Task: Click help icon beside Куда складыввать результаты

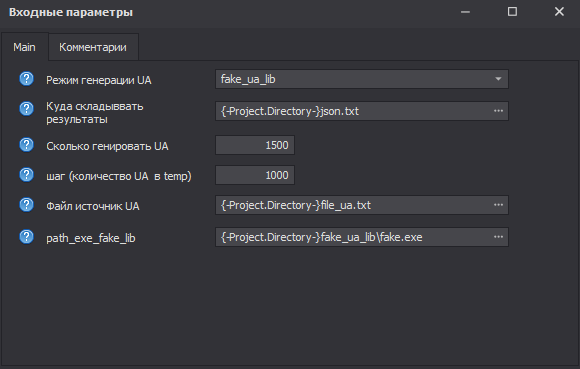Action: pos(26,109)
